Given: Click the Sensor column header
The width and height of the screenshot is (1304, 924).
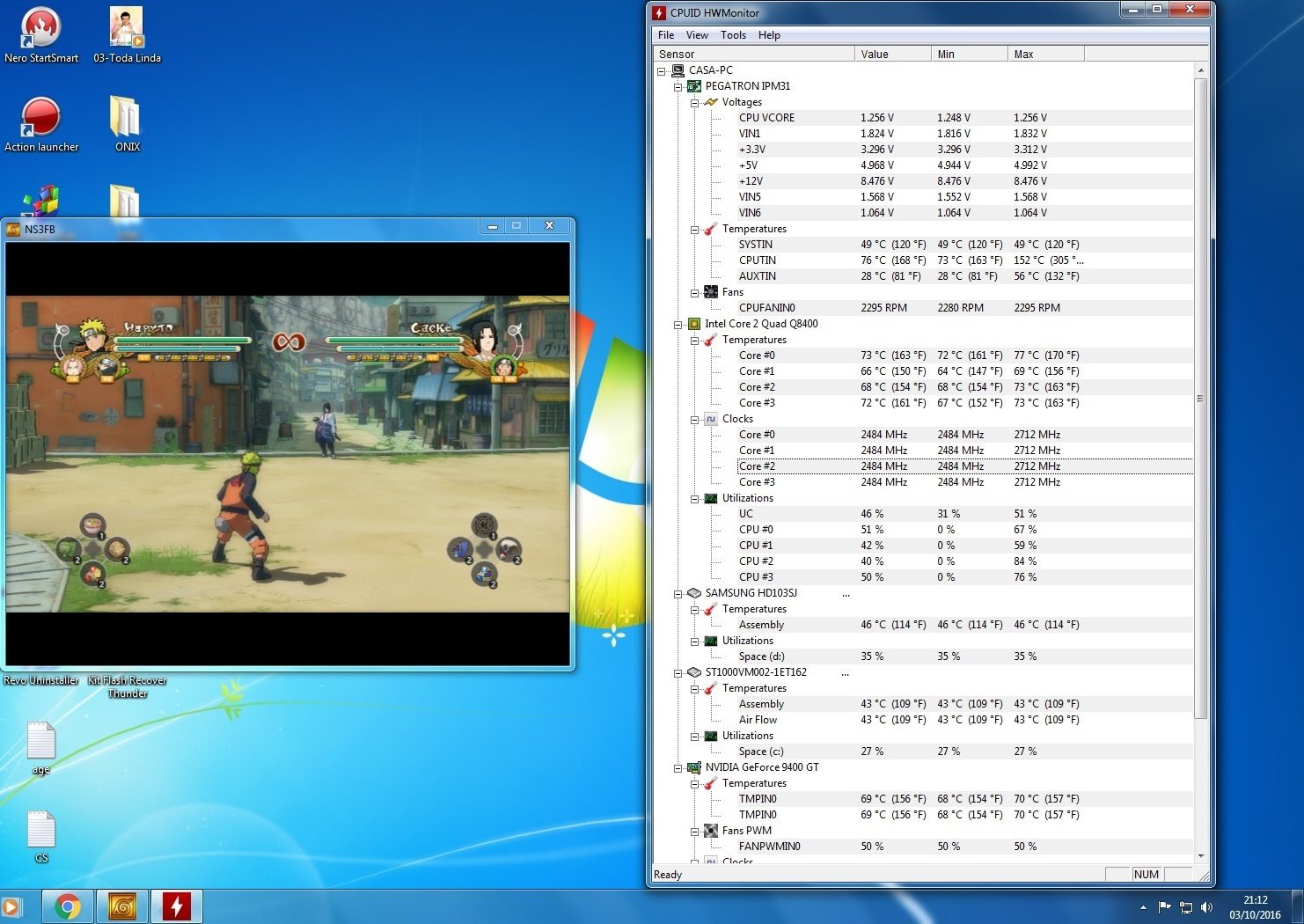Looking at the screenshot, I should point(754,55).
